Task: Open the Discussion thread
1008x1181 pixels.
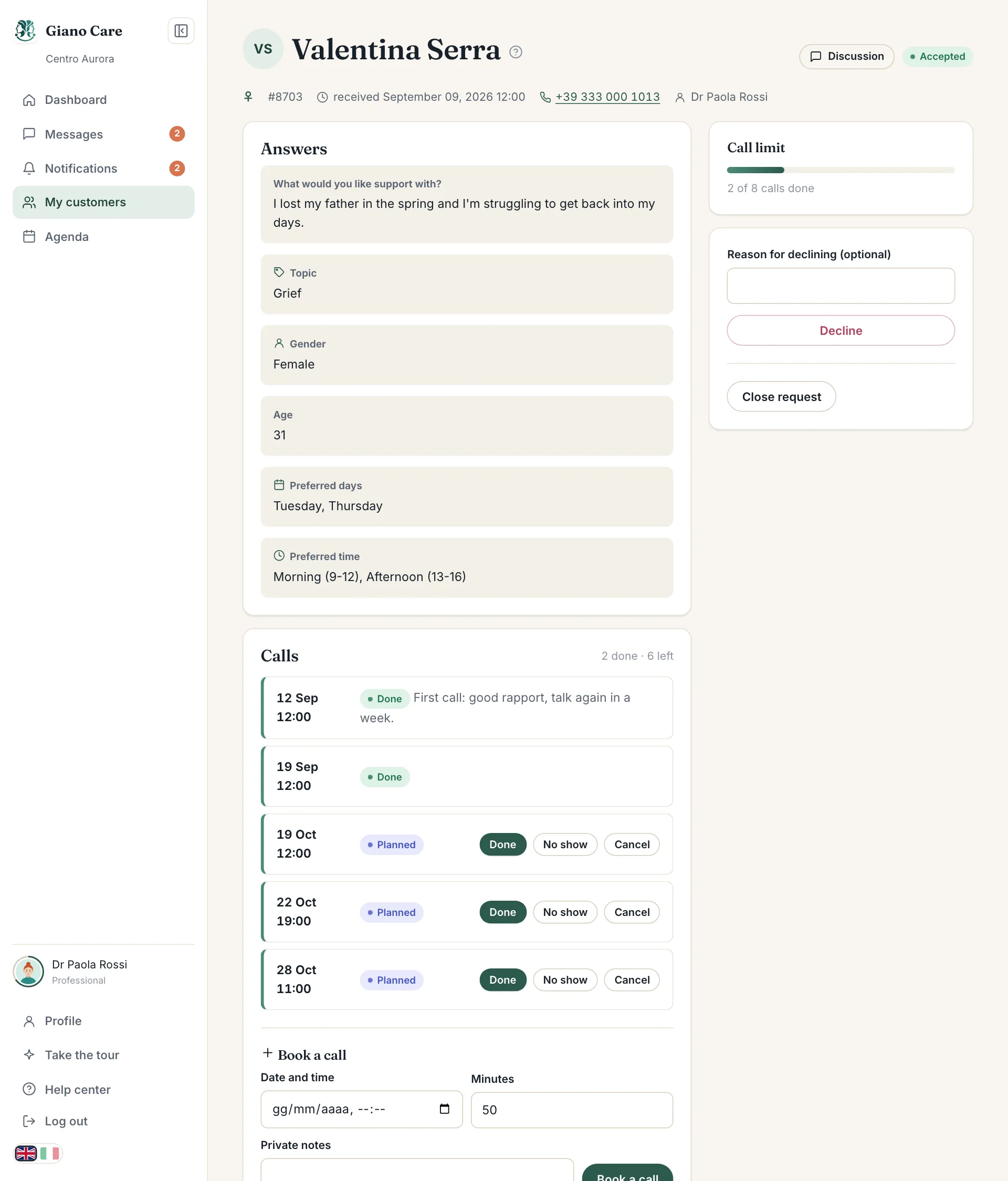Action: click(846, 57)
